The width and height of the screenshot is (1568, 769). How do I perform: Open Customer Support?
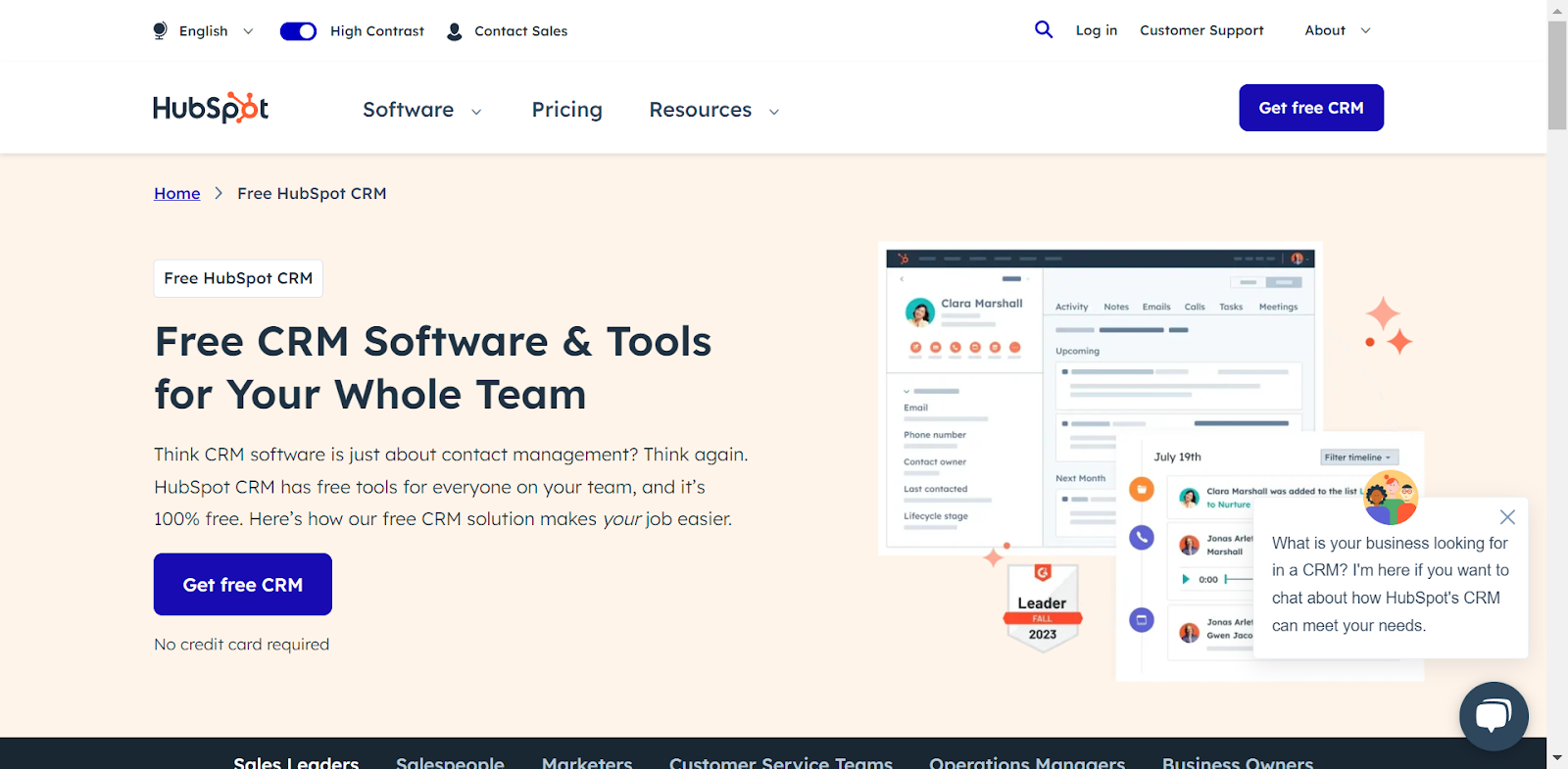pyautogui.click(x=1201, y=30)
